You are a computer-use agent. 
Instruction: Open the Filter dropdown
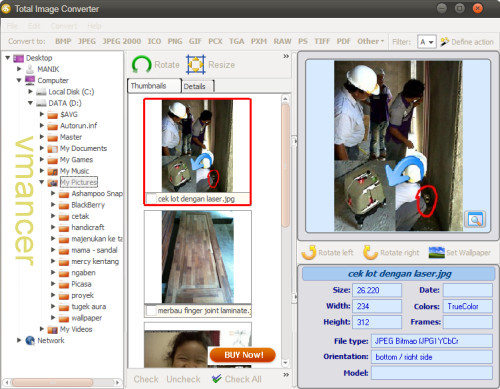(427, 42)
